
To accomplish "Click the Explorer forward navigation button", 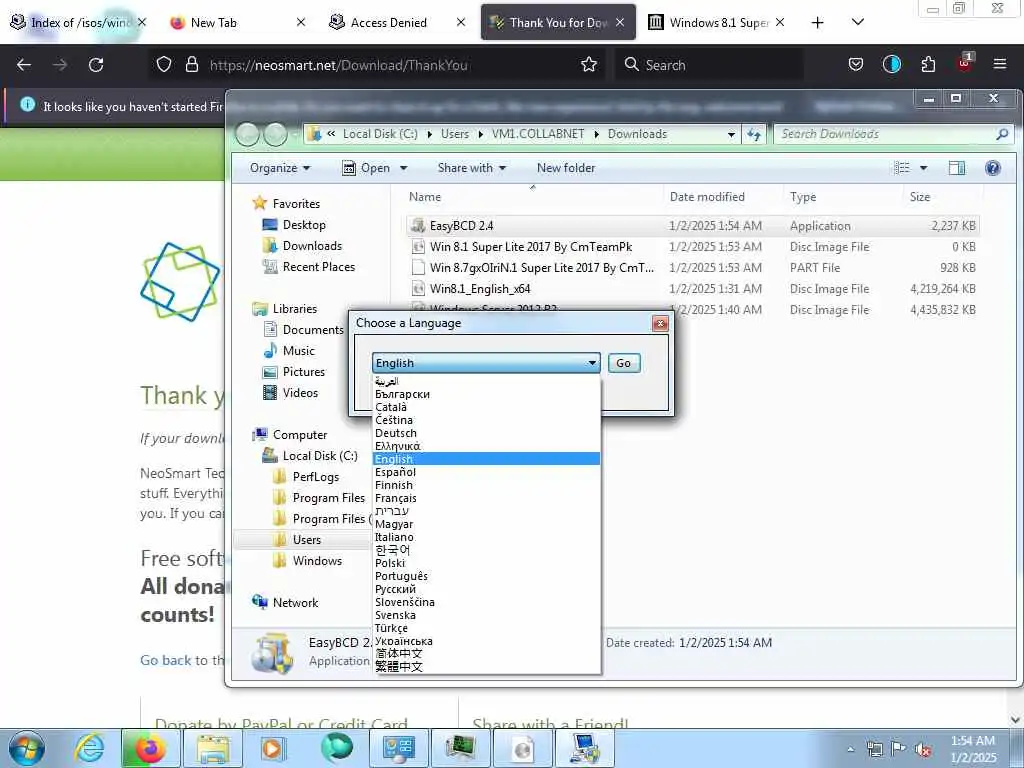I will 275,134.
